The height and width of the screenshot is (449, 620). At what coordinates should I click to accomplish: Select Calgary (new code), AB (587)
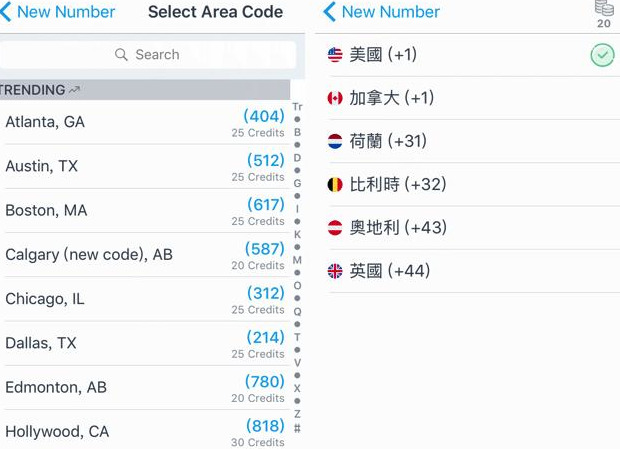(x=145, y=254)
